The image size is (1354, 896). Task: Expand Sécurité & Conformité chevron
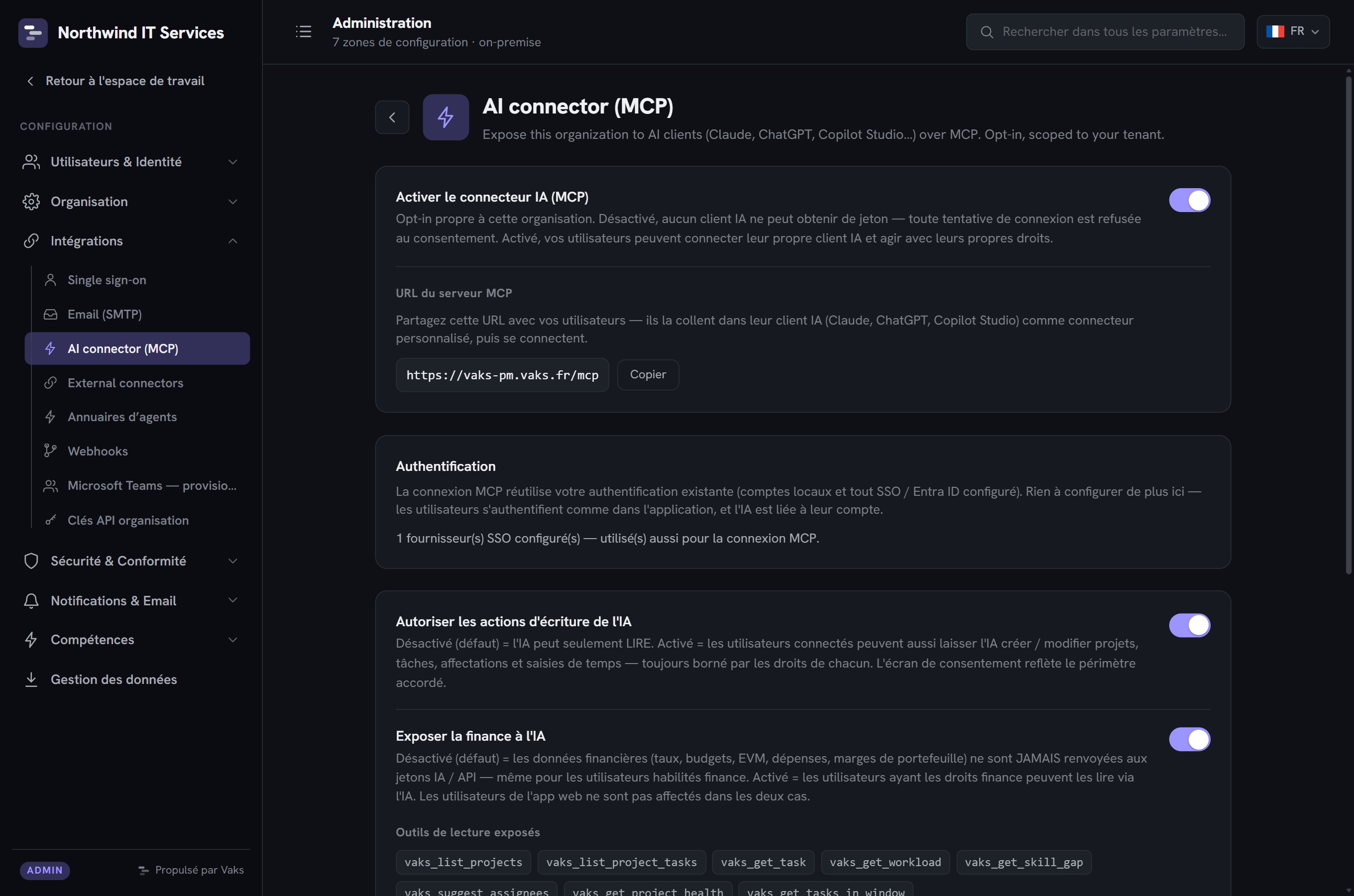click(x=232, y=561)
